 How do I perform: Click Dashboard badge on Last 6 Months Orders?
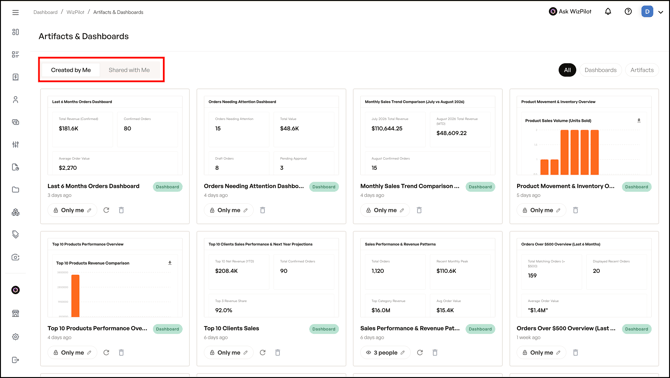(x=168, y=187)
